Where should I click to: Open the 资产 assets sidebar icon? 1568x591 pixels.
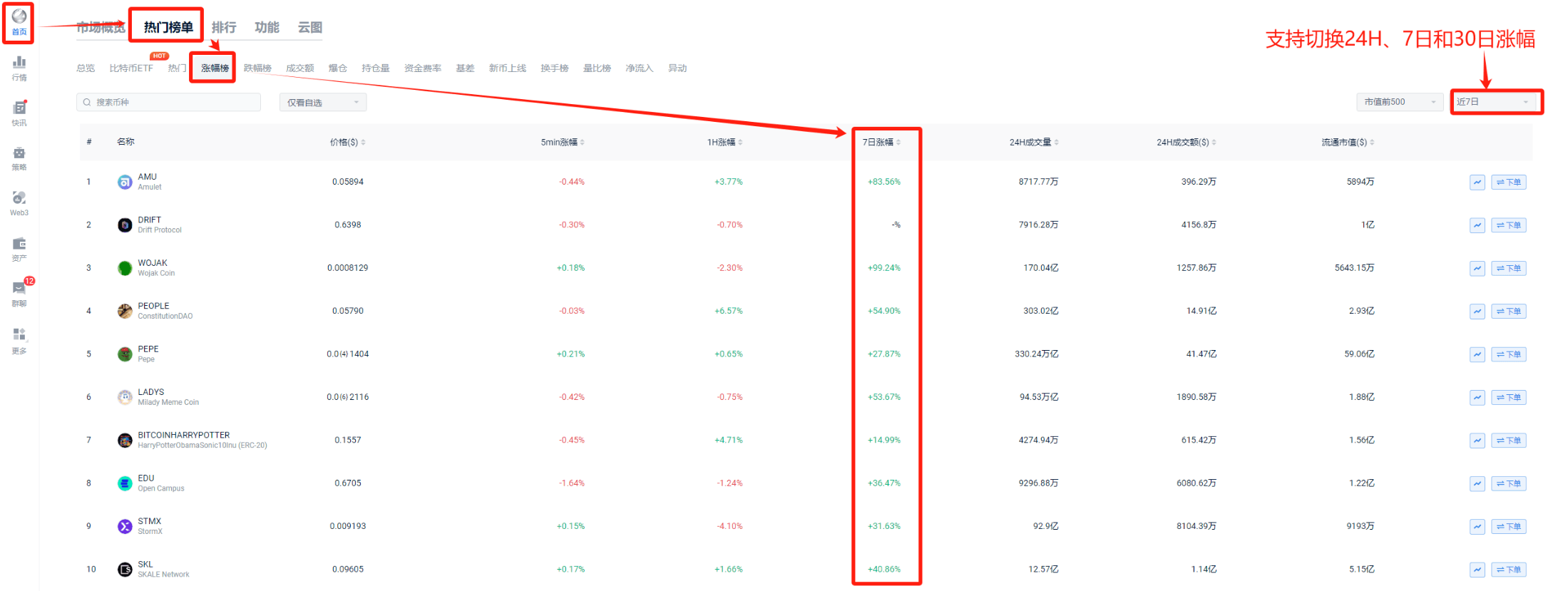pyautogui.click(x=19, y=250)
